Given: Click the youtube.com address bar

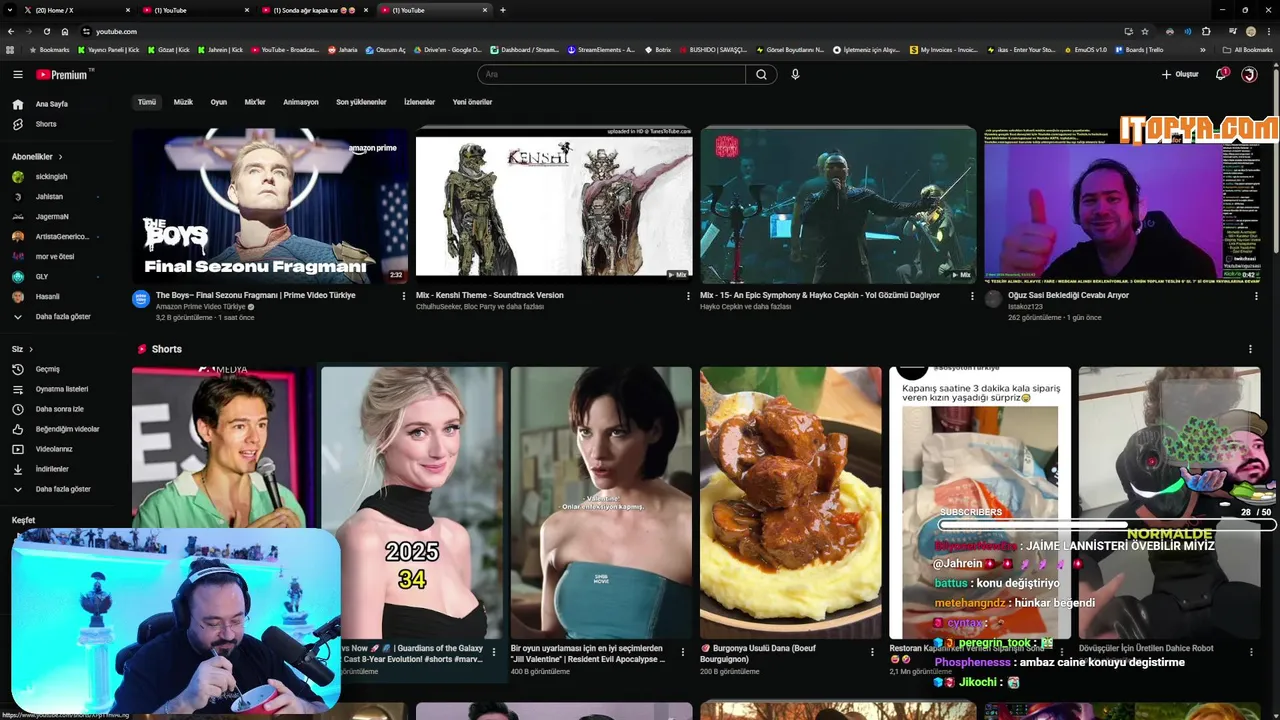Looking at the screenshot, I should click(600, 31).
